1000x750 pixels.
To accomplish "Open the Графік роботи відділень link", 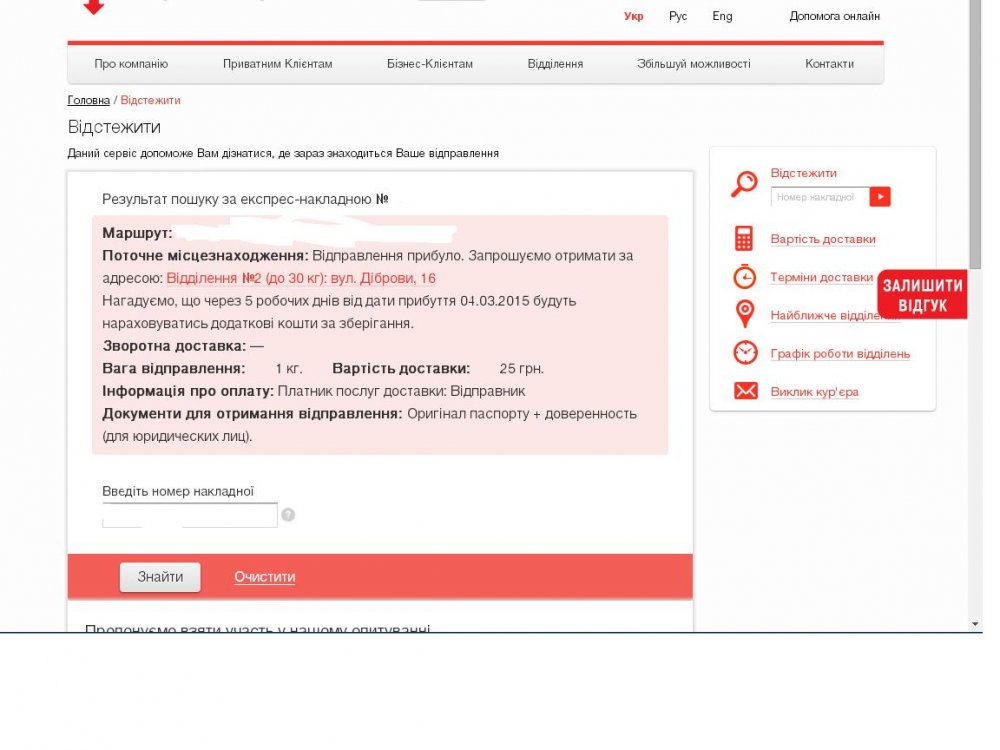I will (840, 353).
